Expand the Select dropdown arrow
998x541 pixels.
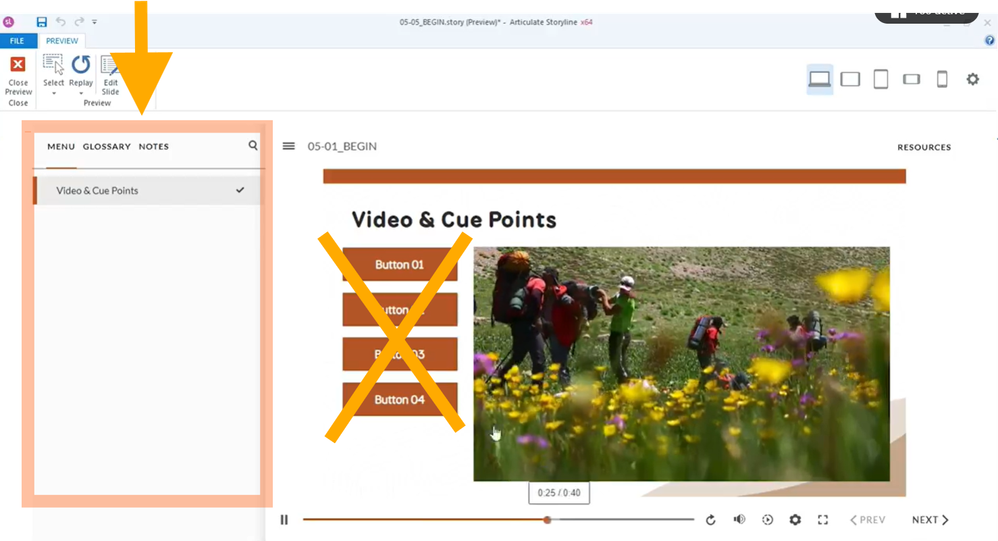pos(53,93)
